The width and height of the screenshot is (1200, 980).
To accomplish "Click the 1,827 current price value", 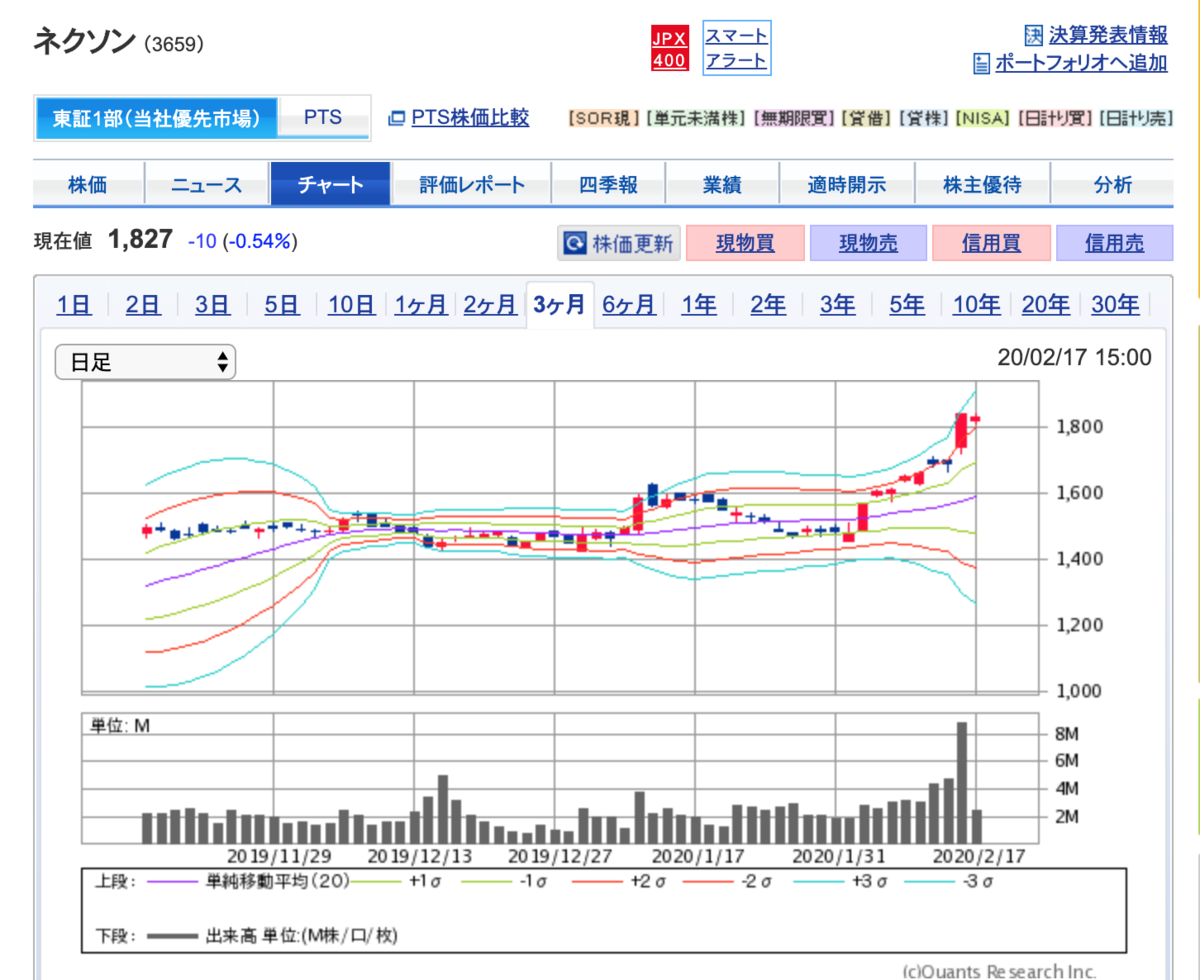I will tap(141, 240).
